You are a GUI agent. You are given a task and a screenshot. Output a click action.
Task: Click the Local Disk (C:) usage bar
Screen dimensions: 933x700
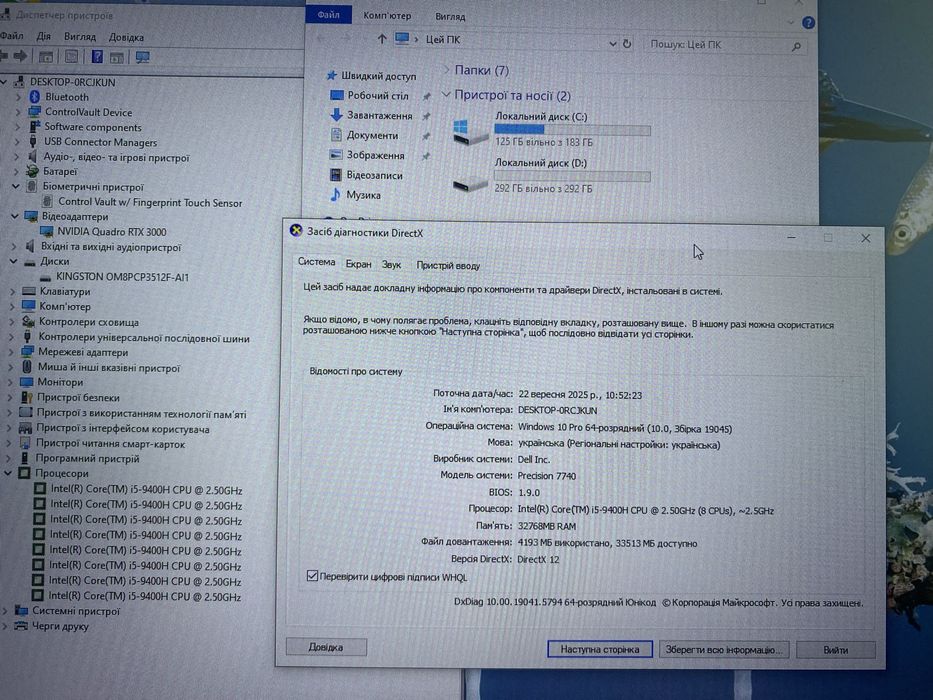572,130
